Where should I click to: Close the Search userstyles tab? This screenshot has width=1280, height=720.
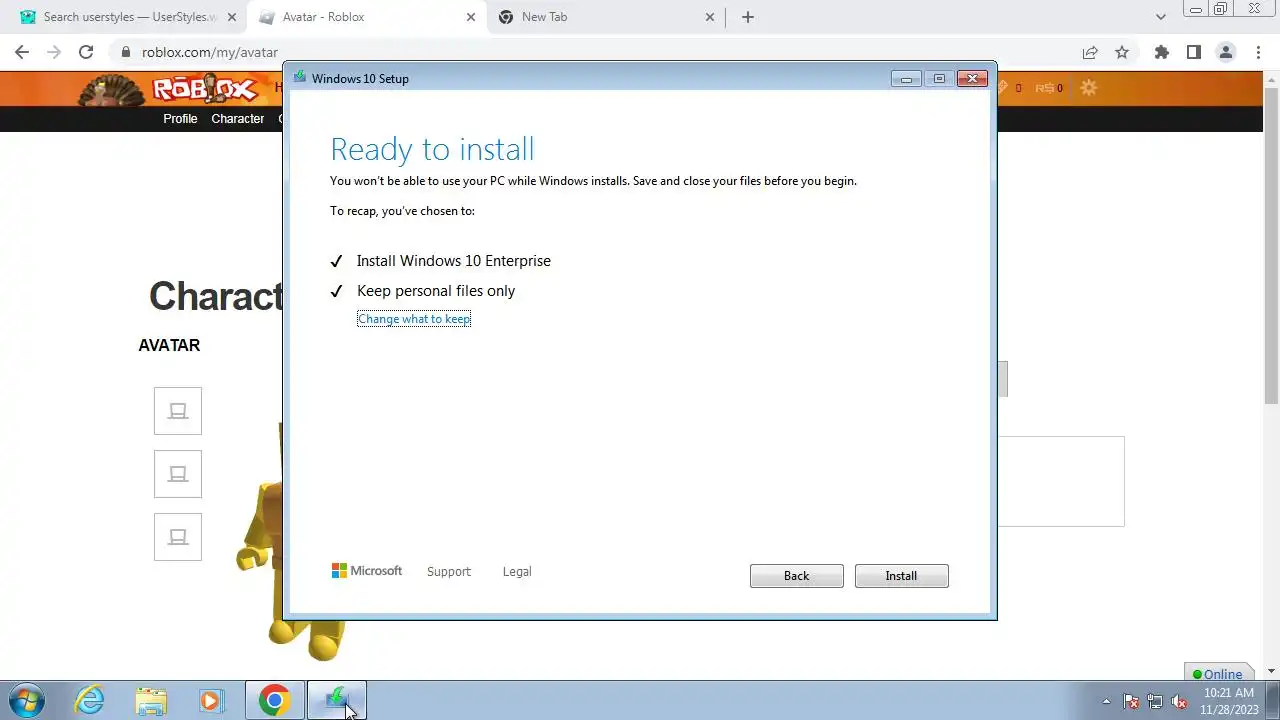point(231,17)
